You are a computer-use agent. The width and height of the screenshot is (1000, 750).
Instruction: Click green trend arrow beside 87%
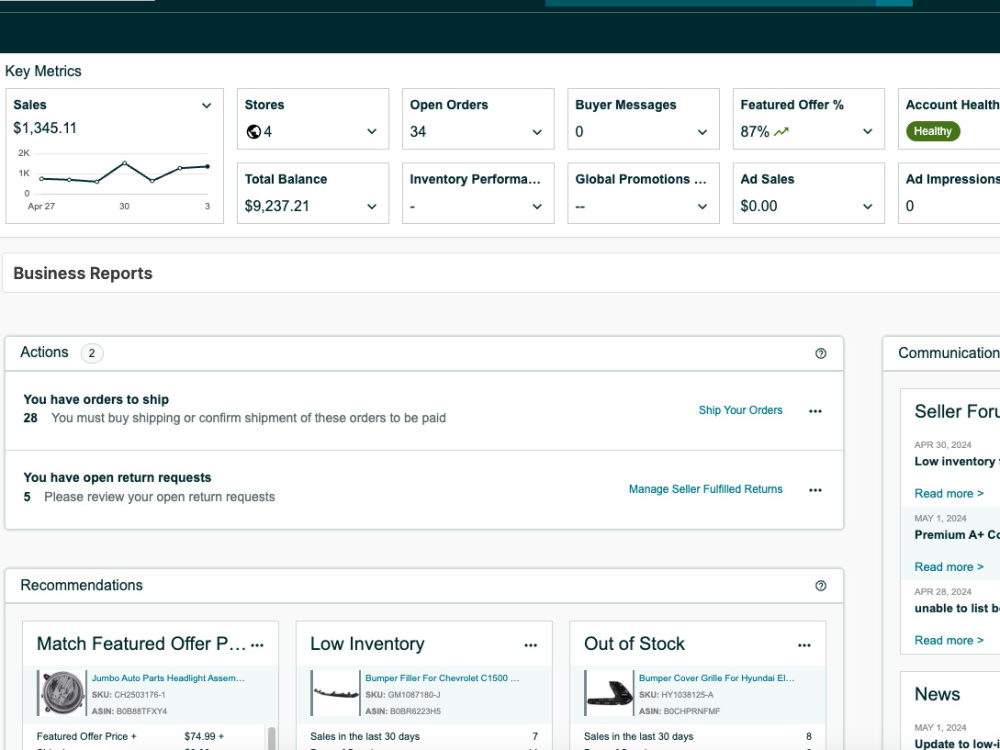[781, 132]
